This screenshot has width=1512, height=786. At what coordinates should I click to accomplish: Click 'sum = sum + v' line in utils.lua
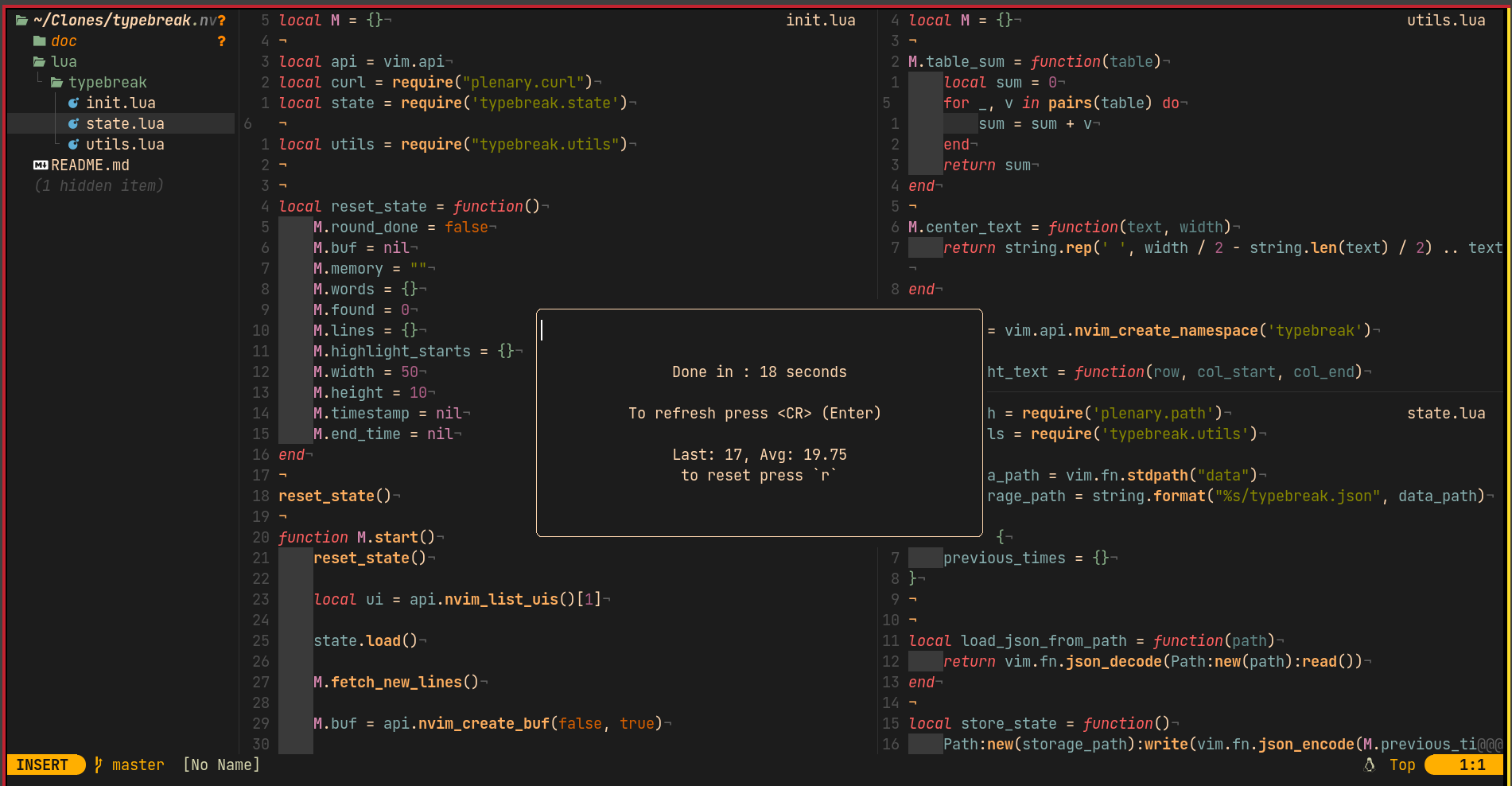click(1035, 123)
